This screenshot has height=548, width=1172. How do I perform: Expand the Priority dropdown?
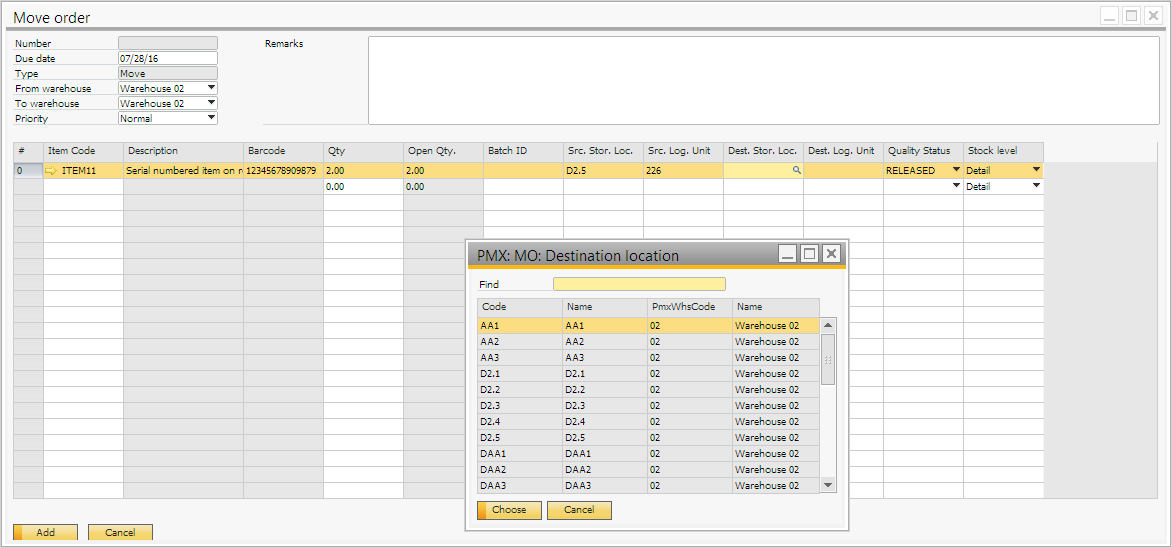211,118
